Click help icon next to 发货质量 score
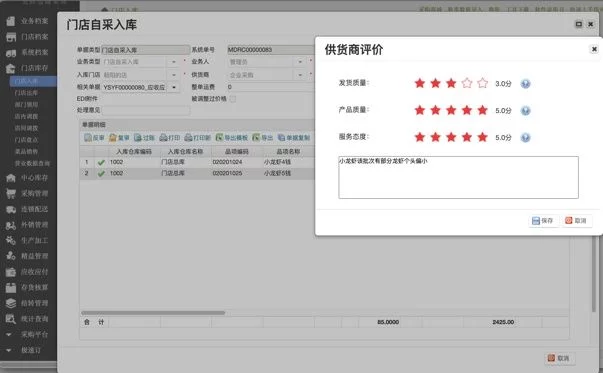The width and height of the screenshot is (603, 373). click(x=525, y=83)
